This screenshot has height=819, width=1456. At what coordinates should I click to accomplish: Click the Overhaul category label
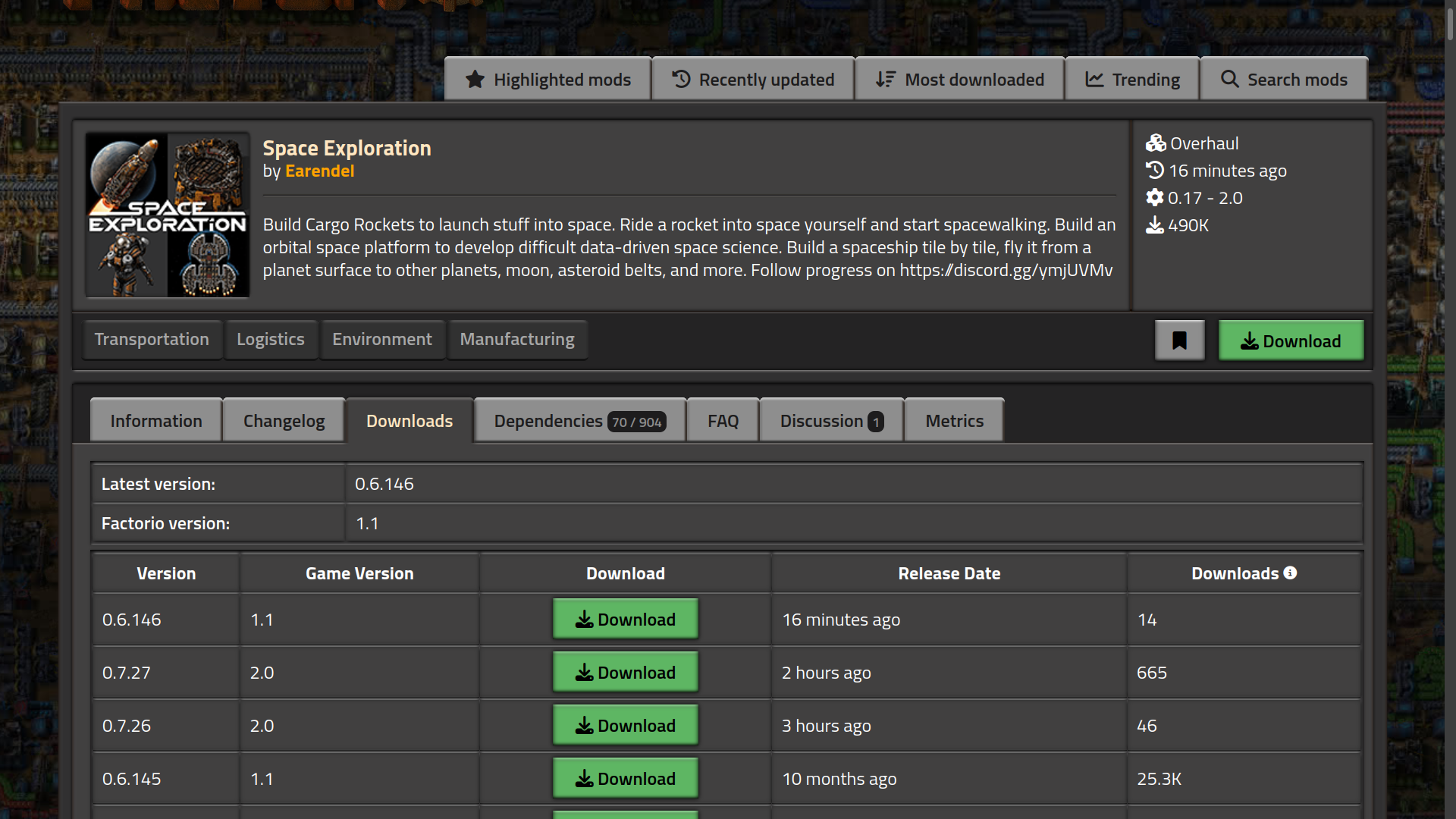point(1204,143)
